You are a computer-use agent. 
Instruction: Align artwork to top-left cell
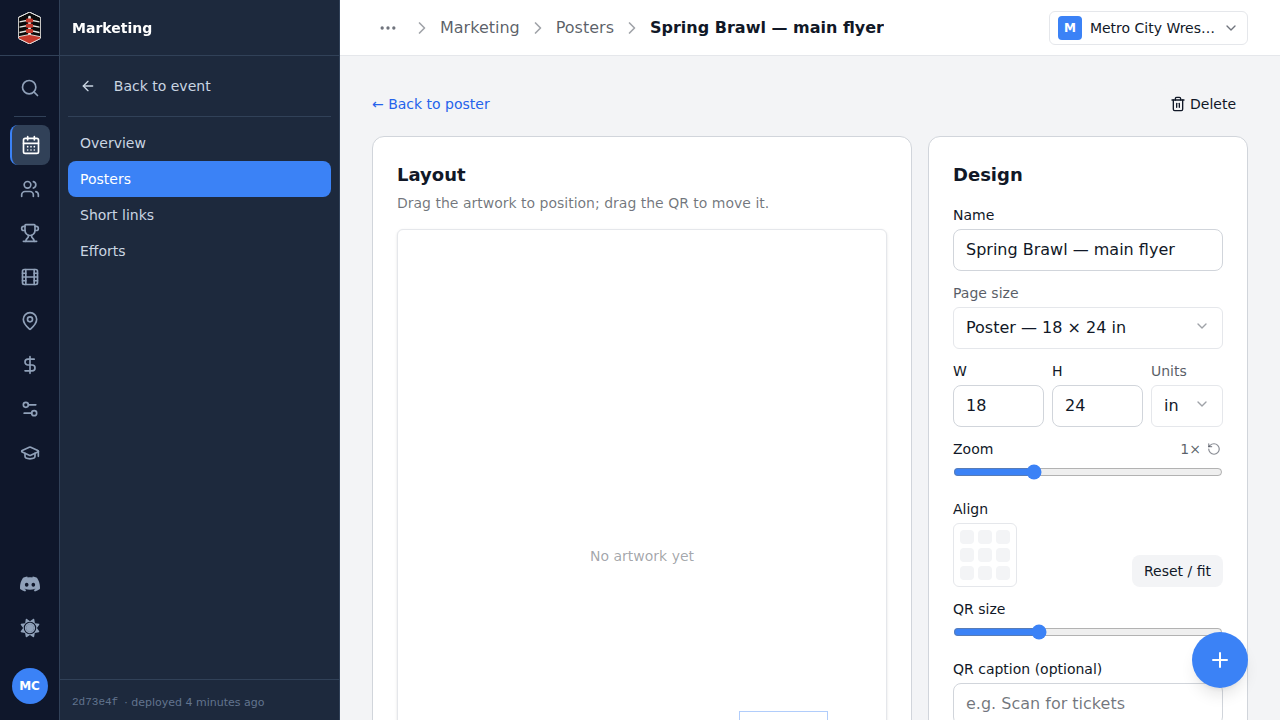(x=967, y=537)
